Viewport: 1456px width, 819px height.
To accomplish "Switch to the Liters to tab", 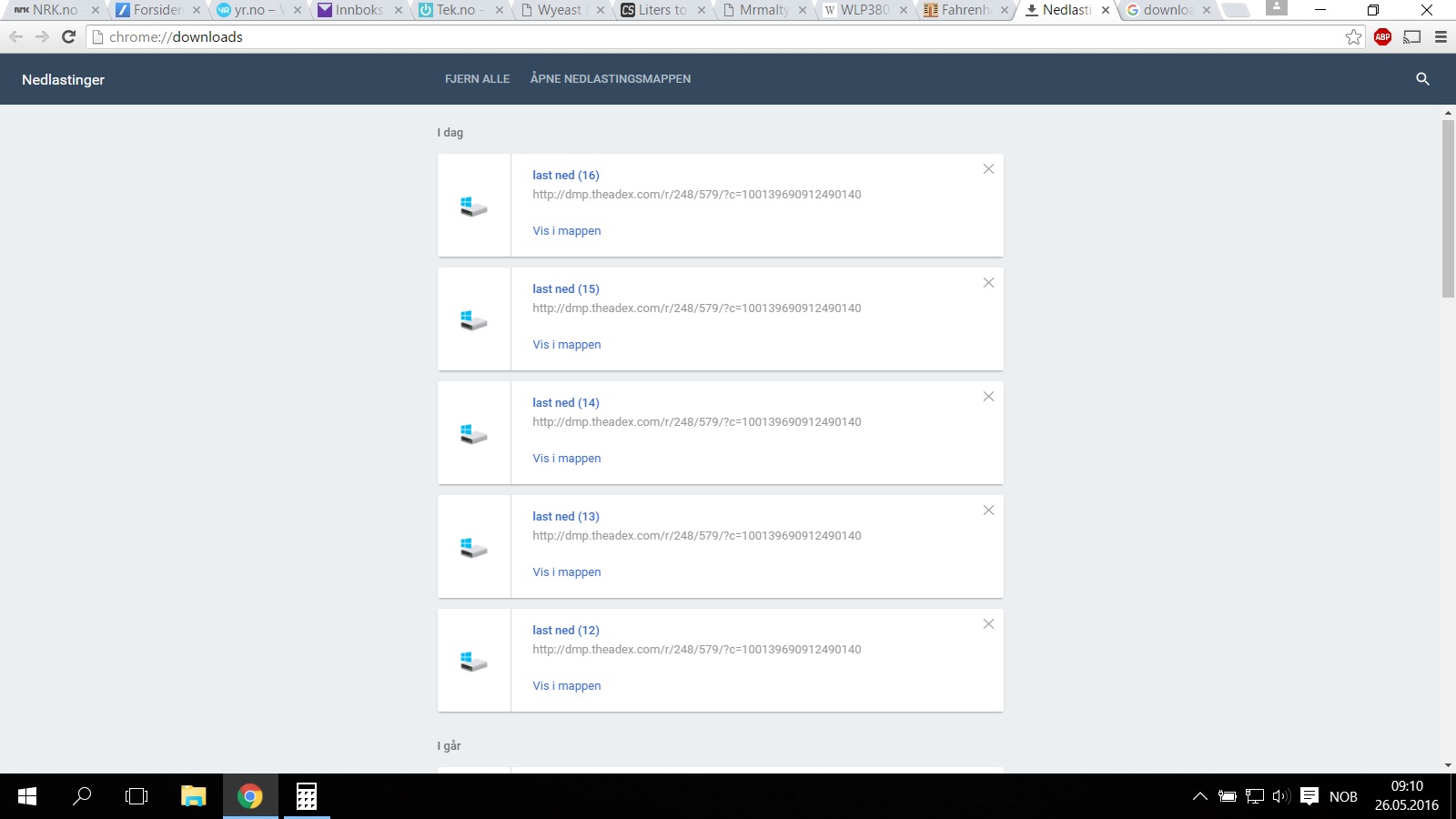I will 662,10.
